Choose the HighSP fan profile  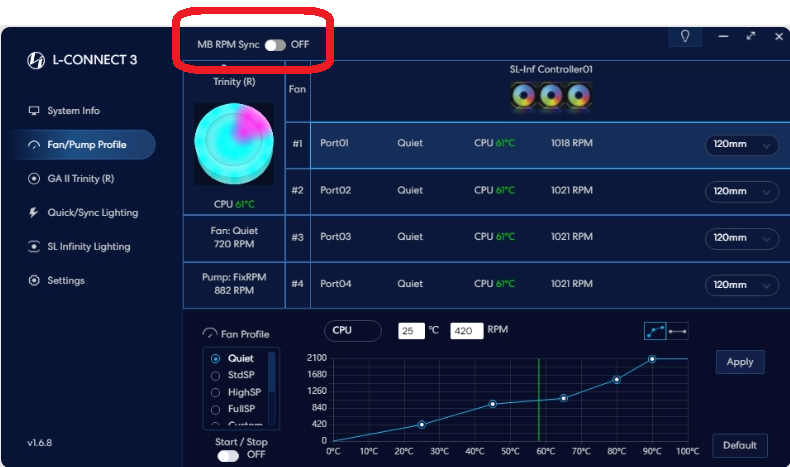[x=237, y=392]
